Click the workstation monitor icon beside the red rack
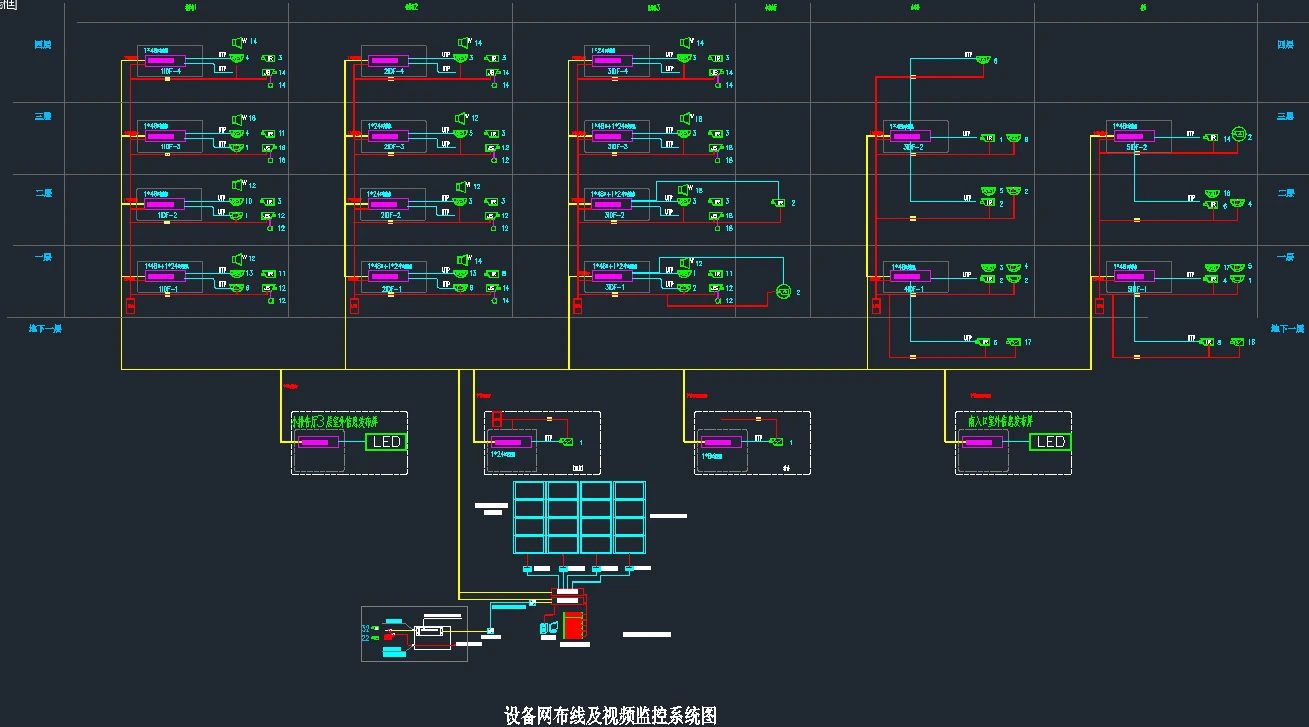The width and height of the screenshot is (1309, 727). click(550, 627)
